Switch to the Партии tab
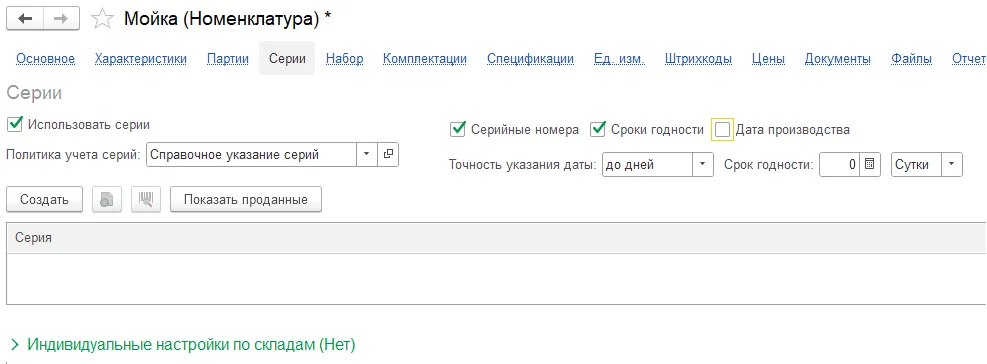The image size is (987, 364). pos(228,59)
